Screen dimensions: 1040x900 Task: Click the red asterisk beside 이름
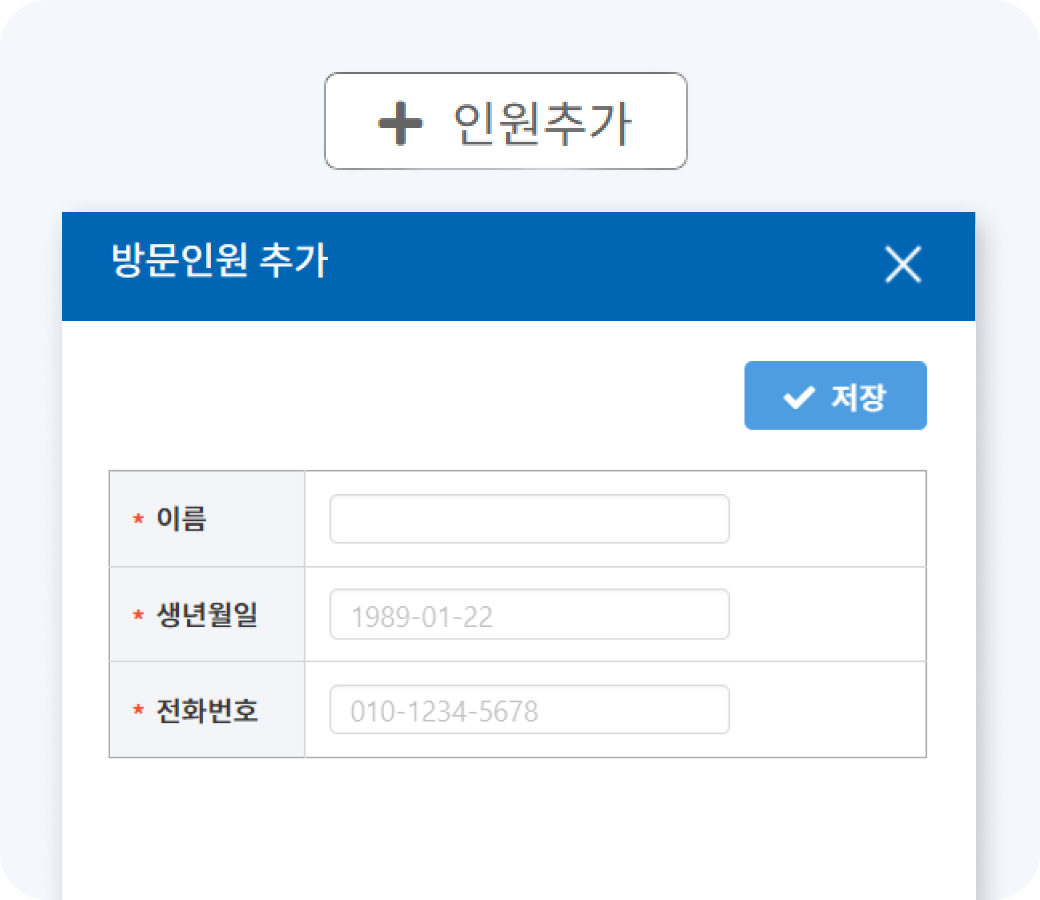[138, 520]
